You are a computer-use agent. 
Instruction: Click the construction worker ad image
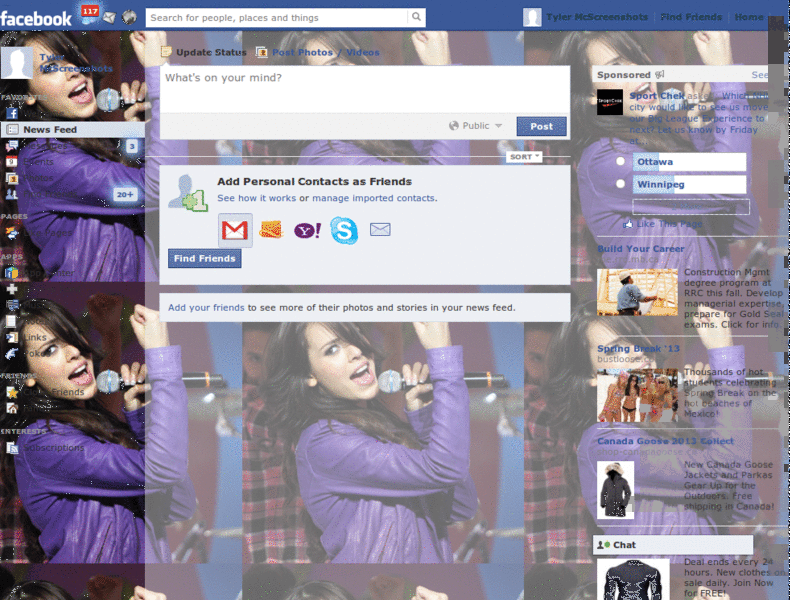click(x=637, y=292)
